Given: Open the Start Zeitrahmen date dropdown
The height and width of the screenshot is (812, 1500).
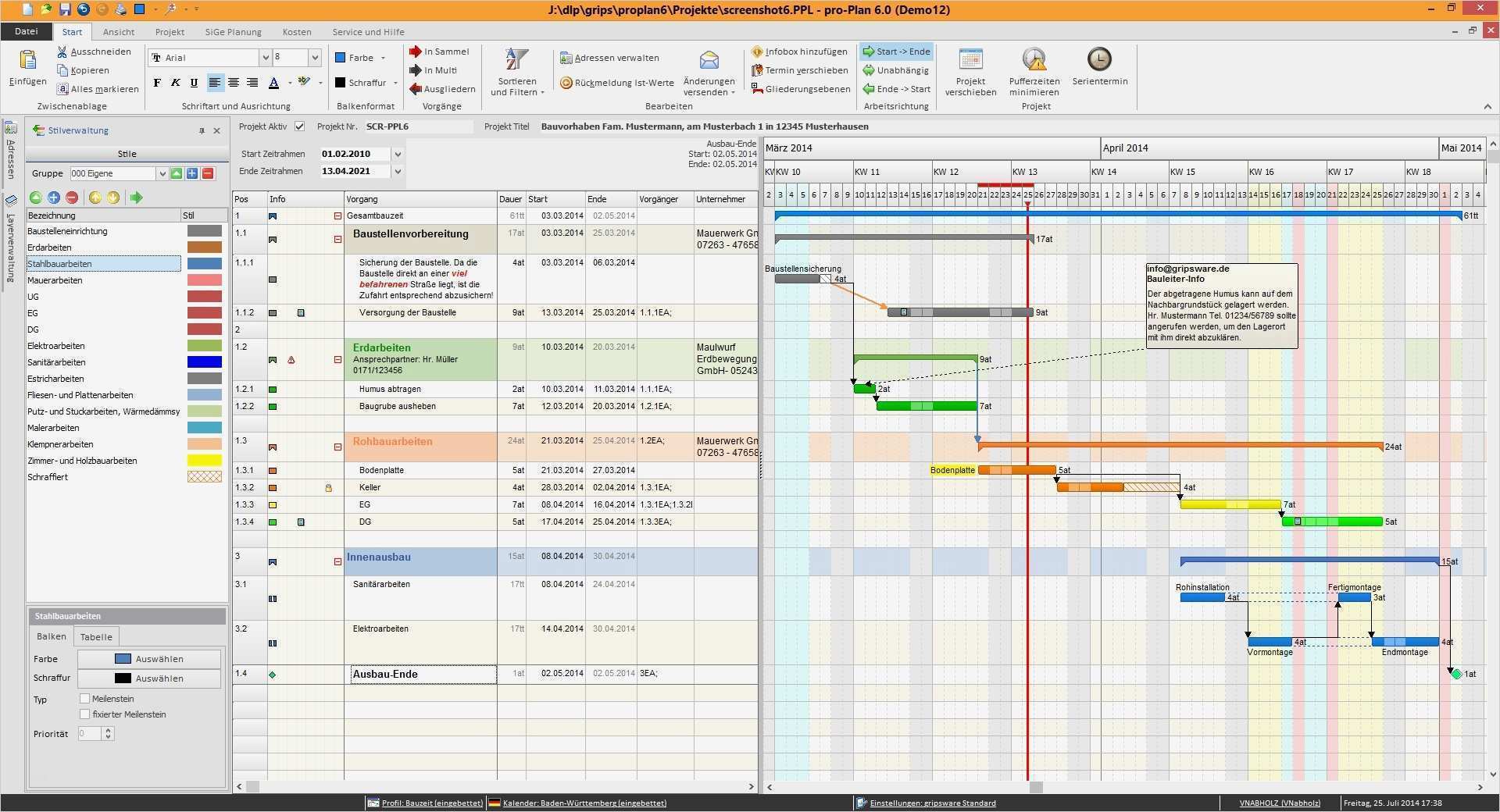Looking at the screenshot, I should pyautogui.click(x=398, y=155).
